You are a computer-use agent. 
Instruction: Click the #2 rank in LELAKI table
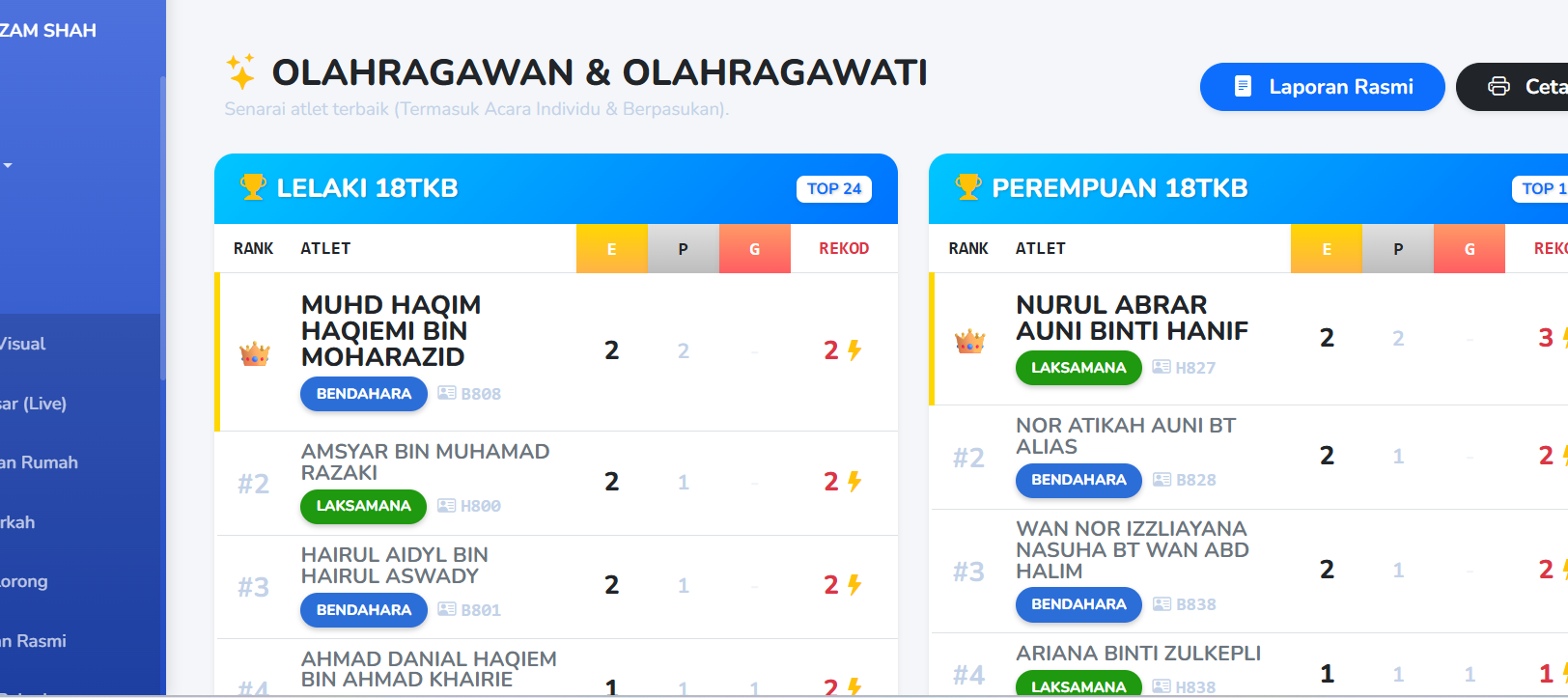254,484
